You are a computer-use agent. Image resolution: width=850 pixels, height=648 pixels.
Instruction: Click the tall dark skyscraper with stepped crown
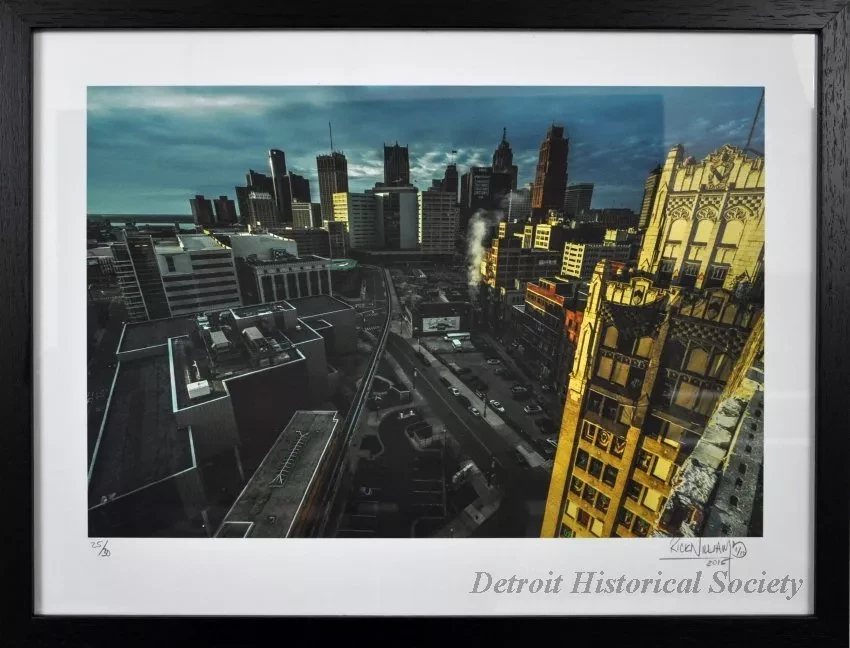point(550,170)
